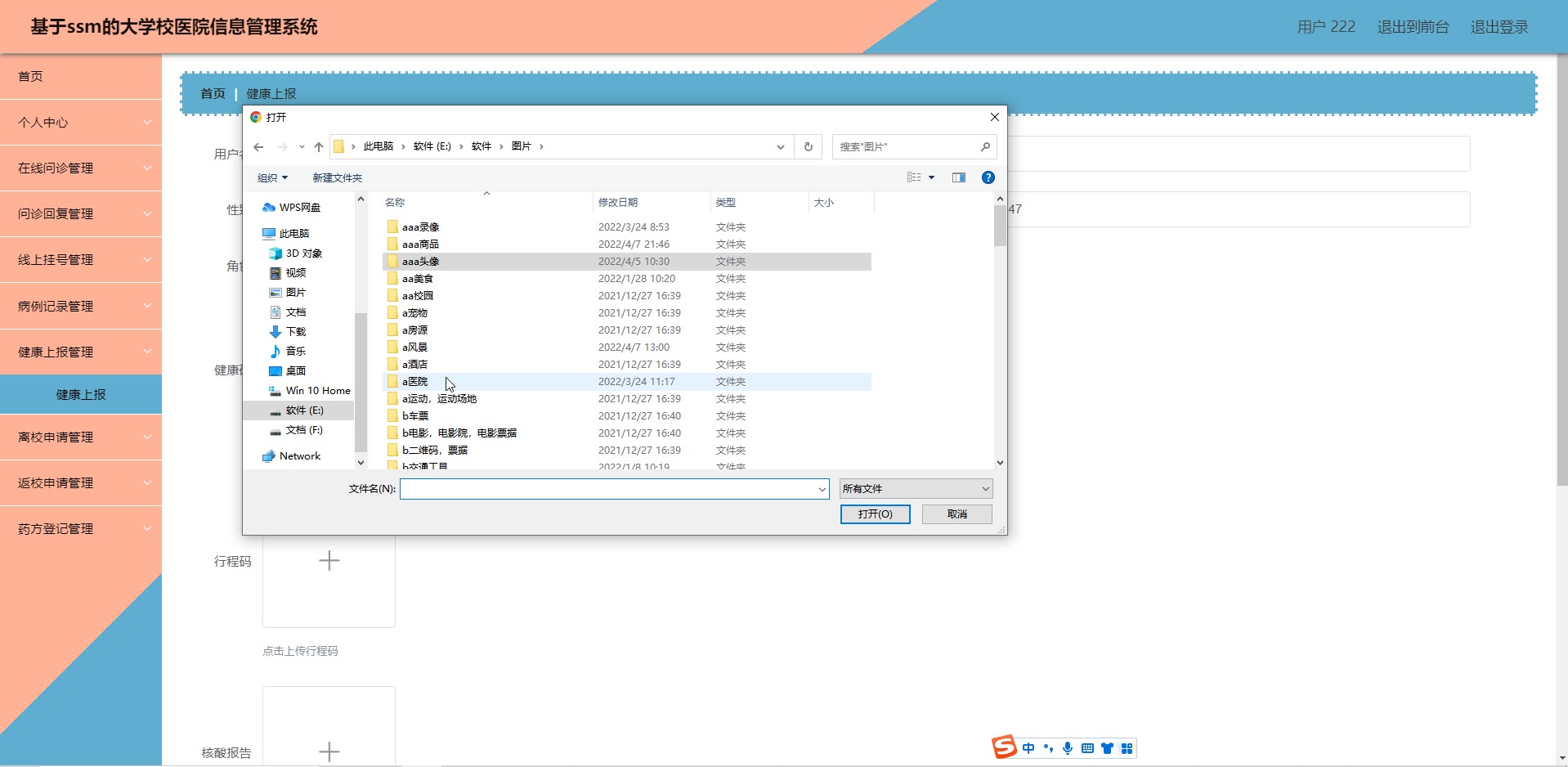Click the b车票 folder icon
Viewport: 1568px width, 767px height.
[x=392, y=416]
